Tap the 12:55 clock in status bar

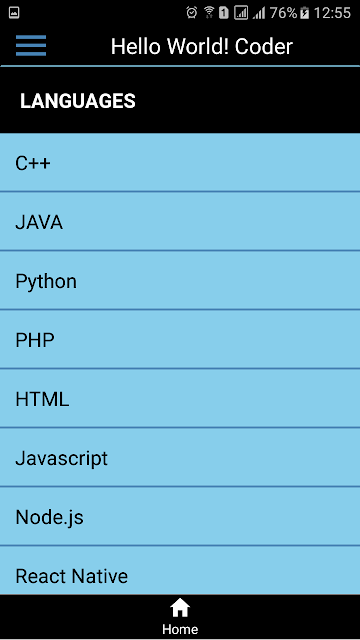point(332,13)
